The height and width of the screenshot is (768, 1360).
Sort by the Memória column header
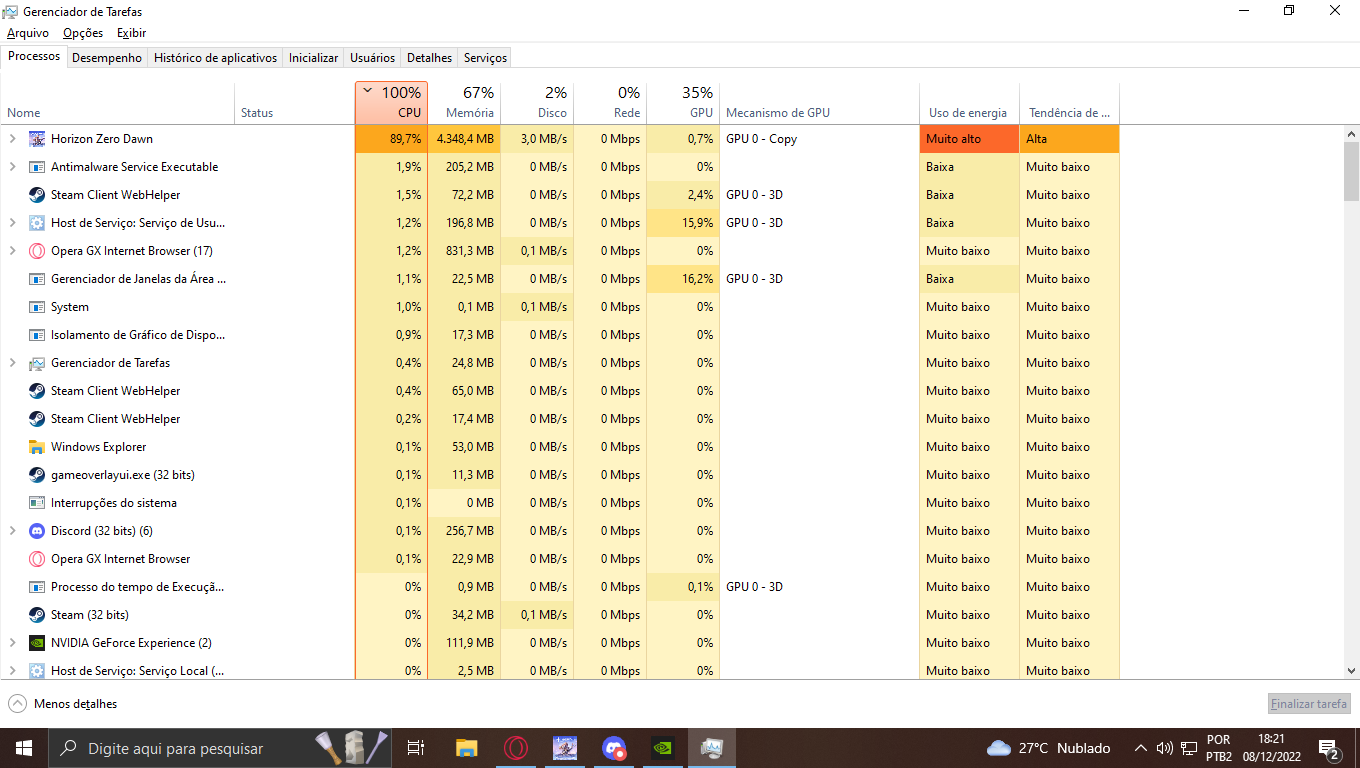pyautogui.click(x=464, y=103)
